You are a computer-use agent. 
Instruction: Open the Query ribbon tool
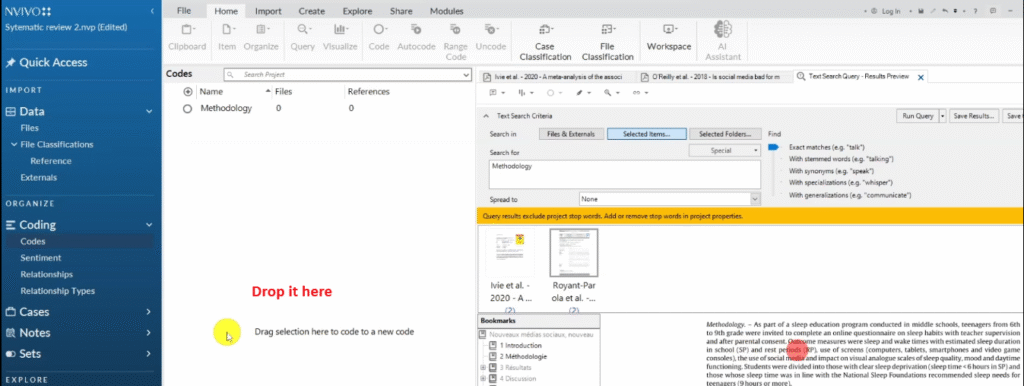(x=302, y=37)
